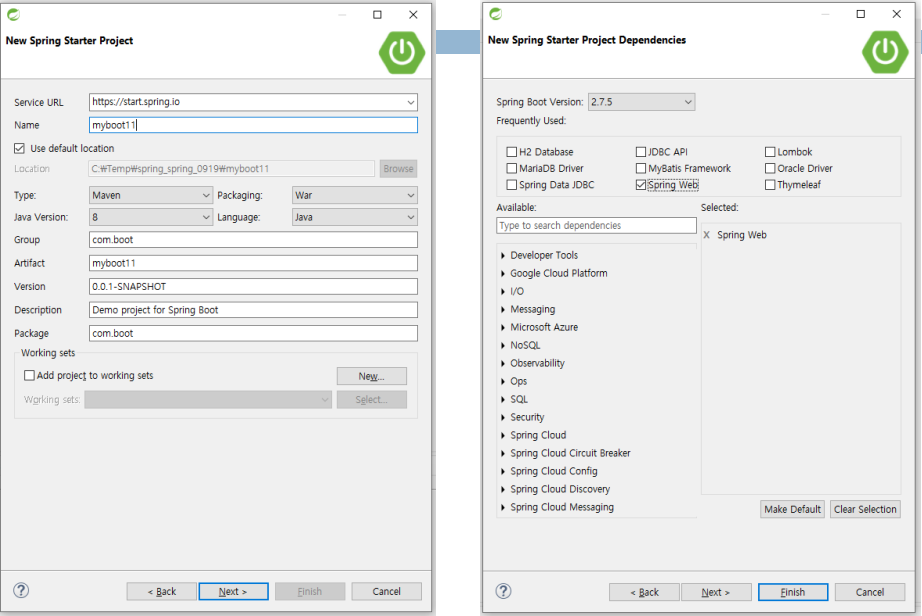Expand the Security category
The image size is (922, 616).
(x=503, y=417)
